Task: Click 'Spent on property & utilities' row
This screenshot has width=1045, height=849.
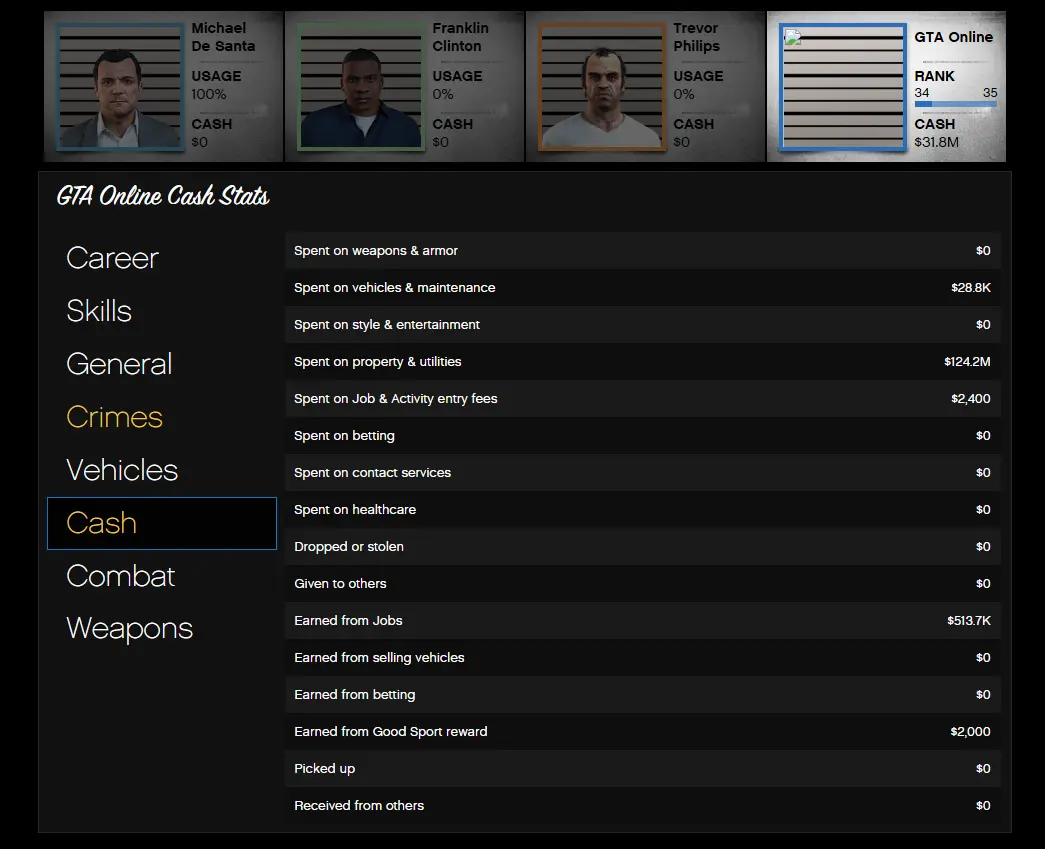Action: pos(642,362)
